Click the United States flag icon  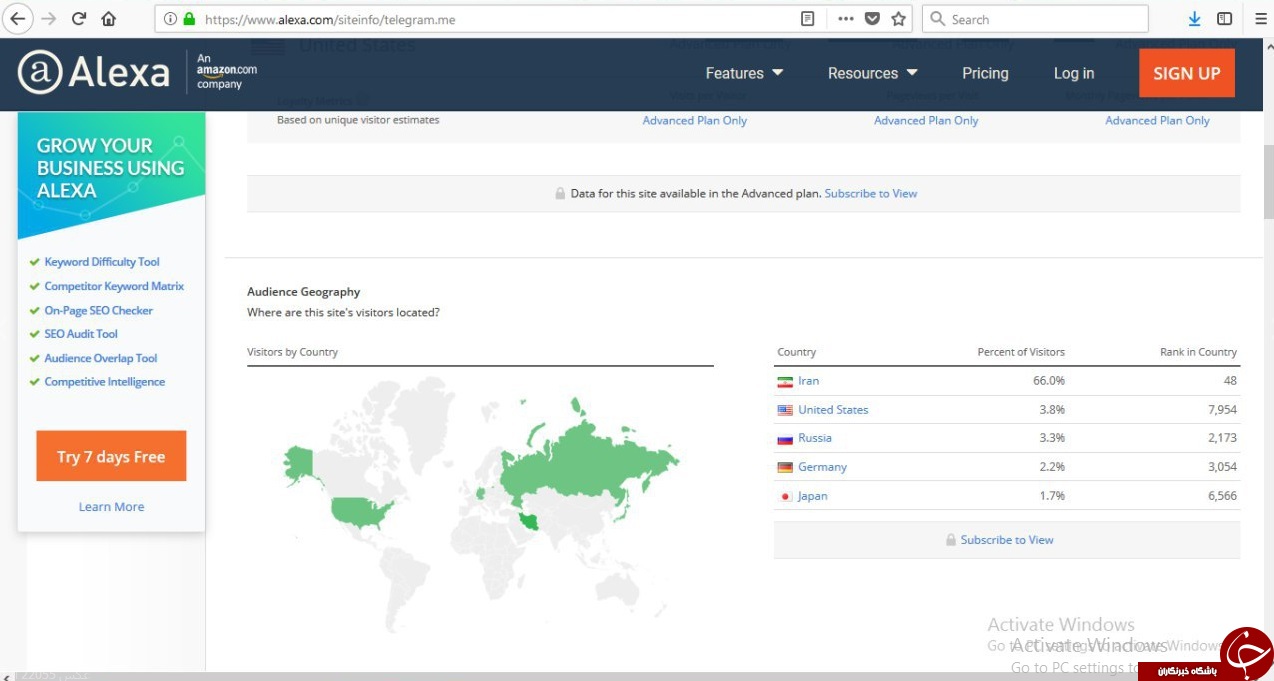click(x=785, y=410)
